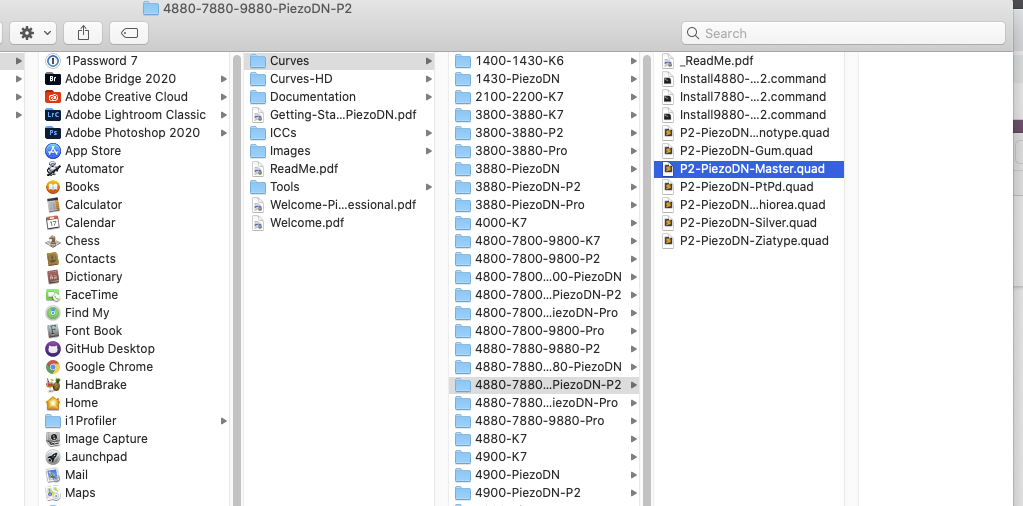
Task: Select the Google Chrome app icon
Action: tap(53, 366)
